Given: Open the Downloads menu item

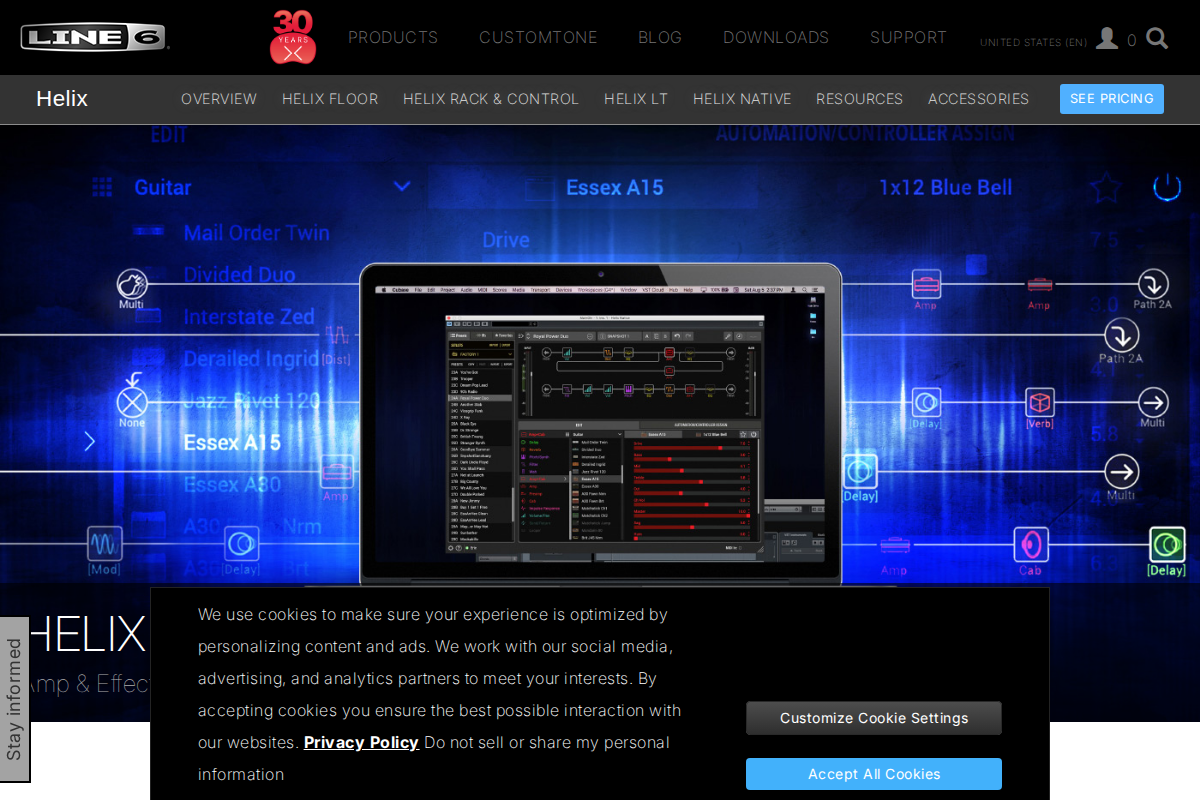Looking at the screenshot, I should (x=776, y=37).
